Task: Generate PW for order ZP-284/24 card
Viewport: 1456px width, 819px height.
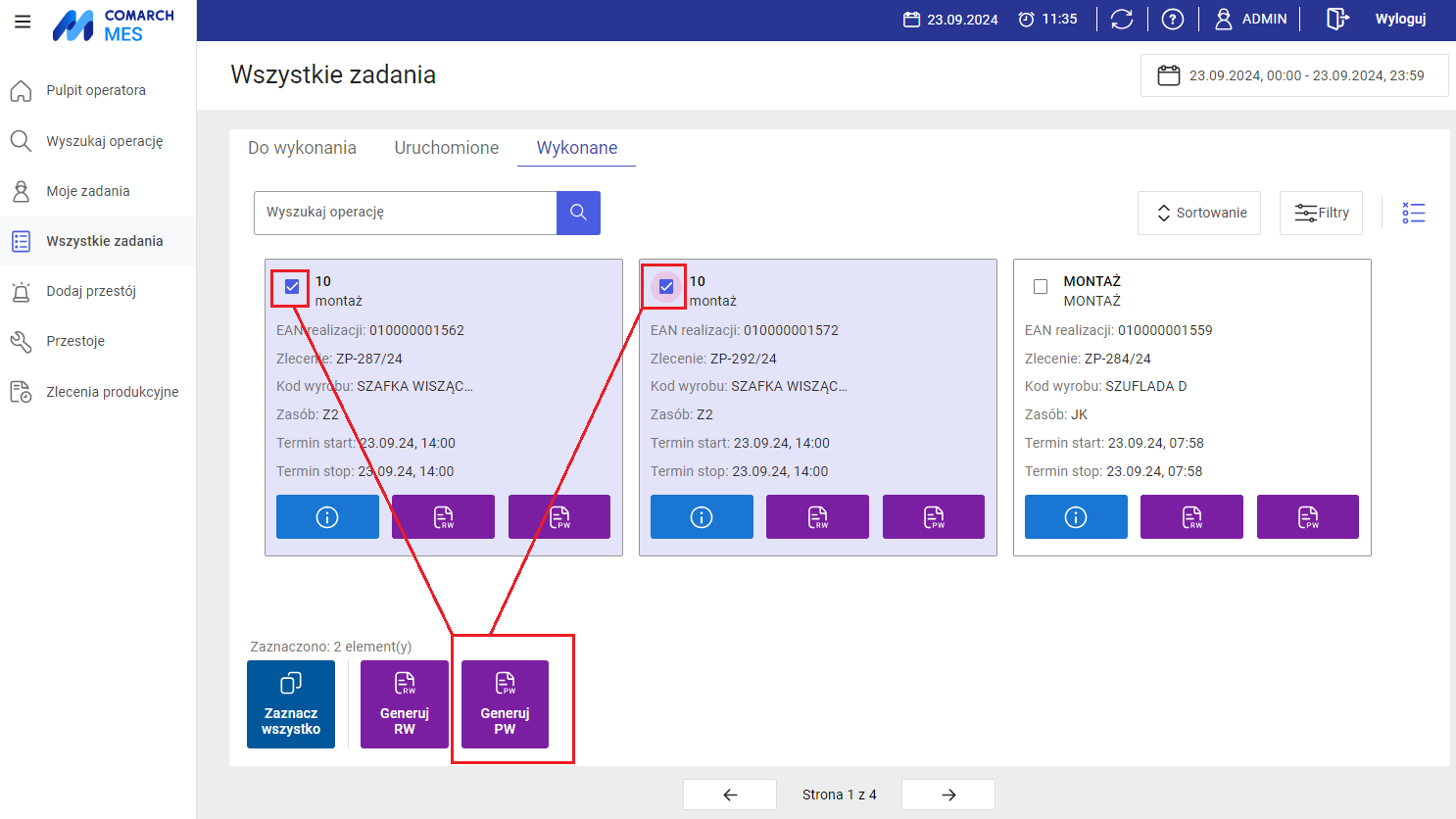Action: (x=1308, y=516)
